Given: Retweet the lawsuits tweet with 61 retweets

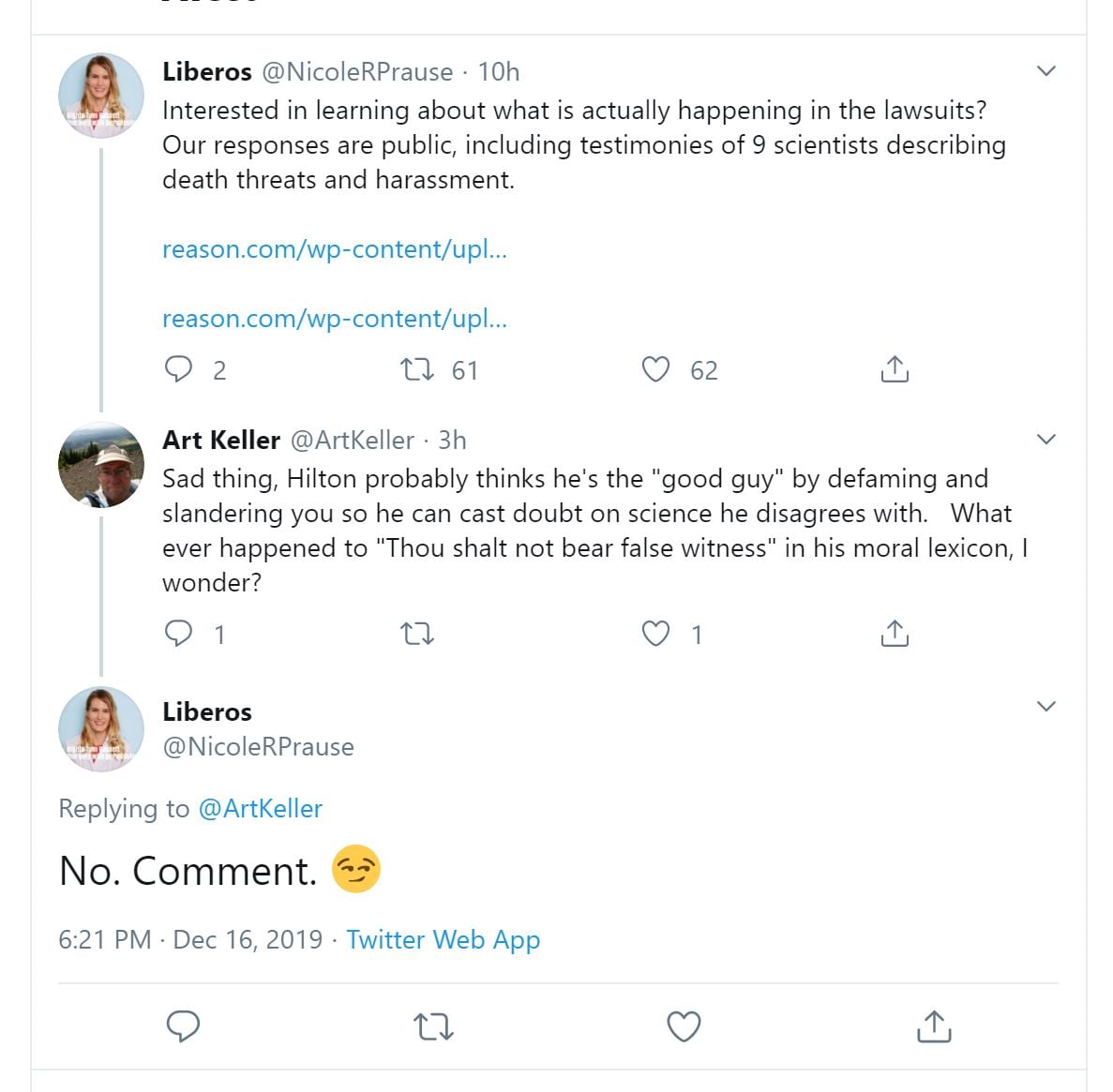Looking at the screenshot, I should 417,370.
